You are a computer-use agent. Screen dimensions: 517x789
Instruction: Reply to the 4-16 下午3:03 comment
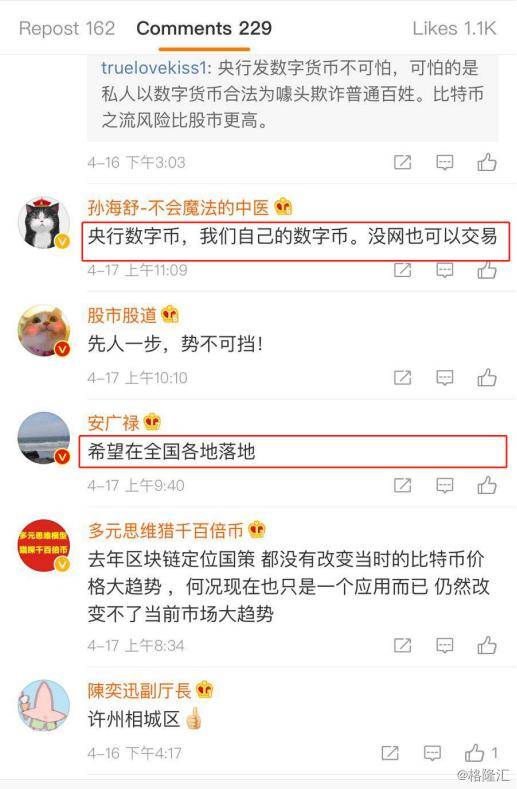445,162
